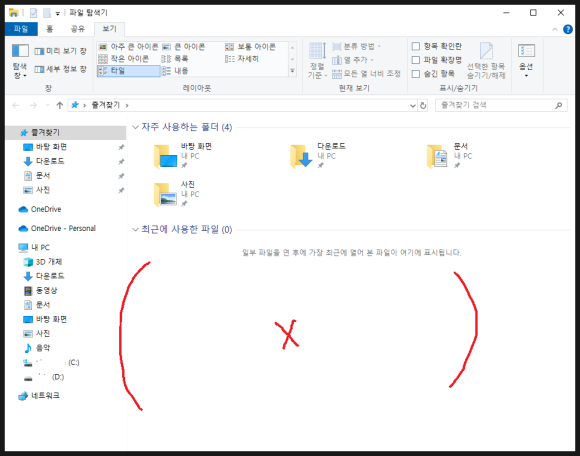Refresh the current folder view
Viewport: 580px width, 456px height.
tap(423, 106)
